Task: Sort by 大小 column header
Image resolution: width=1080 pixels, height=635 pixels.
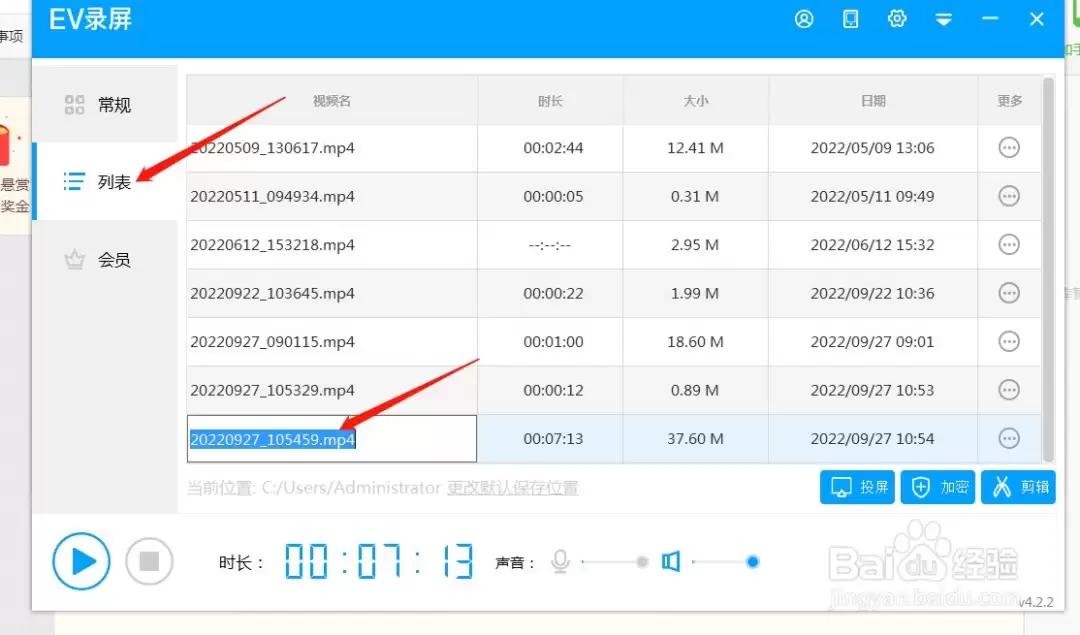Action: click(696, 101)
